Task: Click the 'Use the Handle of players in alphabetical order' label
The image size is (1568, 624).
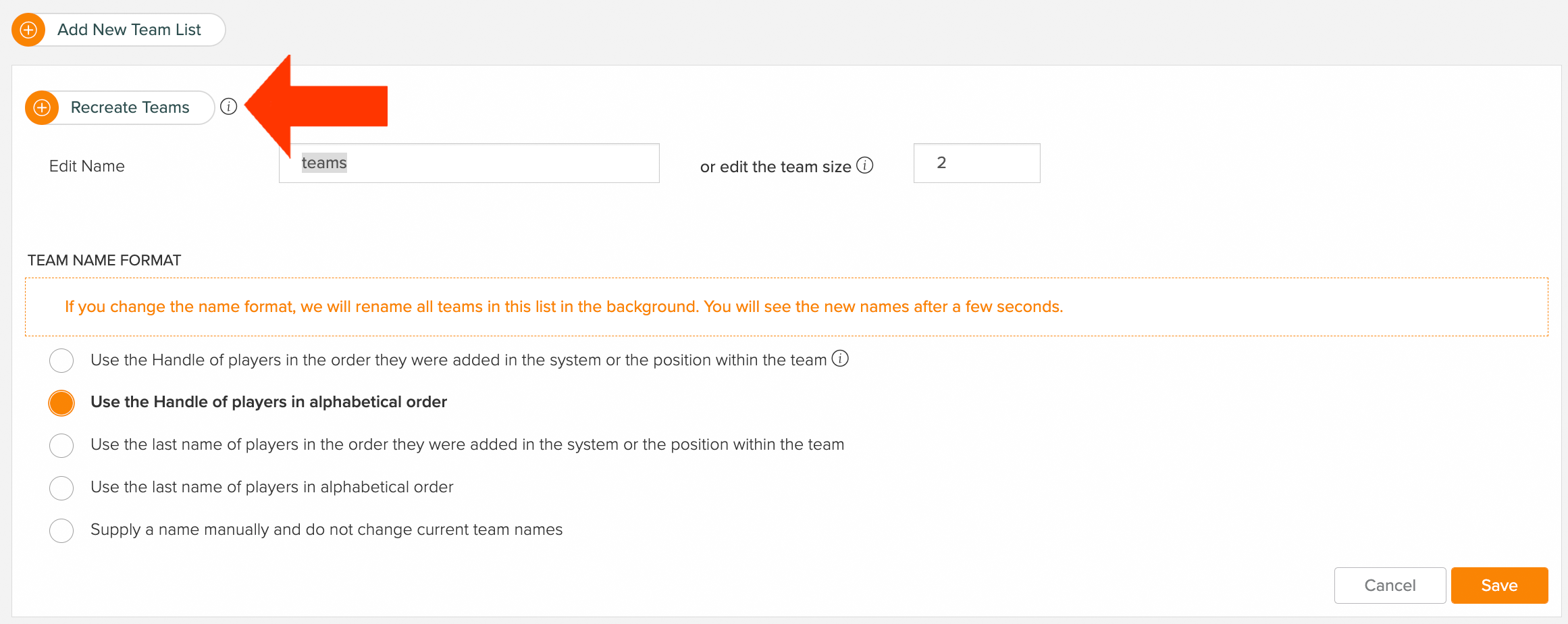Action: click(269, 402)
